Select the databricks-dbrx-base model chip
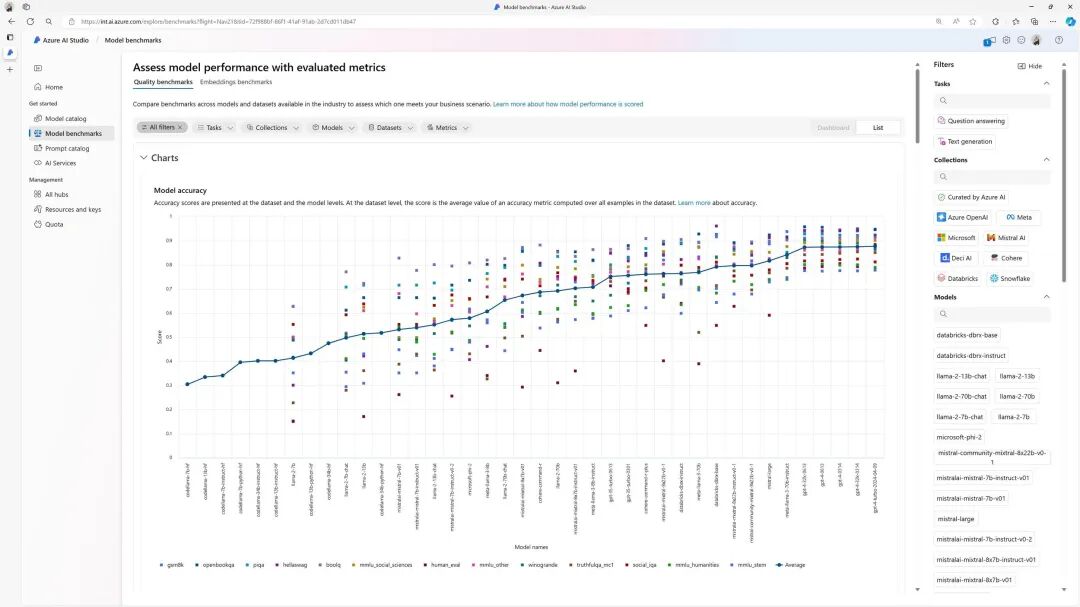This screenshot has height=607, width=1080. click(966, 335)
